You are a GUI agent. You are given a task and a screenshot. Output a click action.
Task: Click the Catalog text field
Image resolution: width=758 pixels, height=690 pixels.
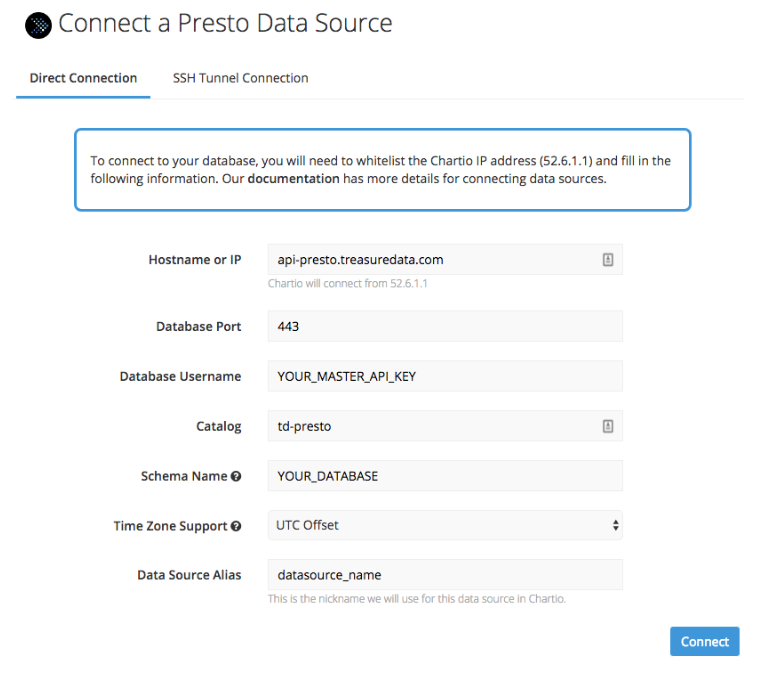point(435,426)
